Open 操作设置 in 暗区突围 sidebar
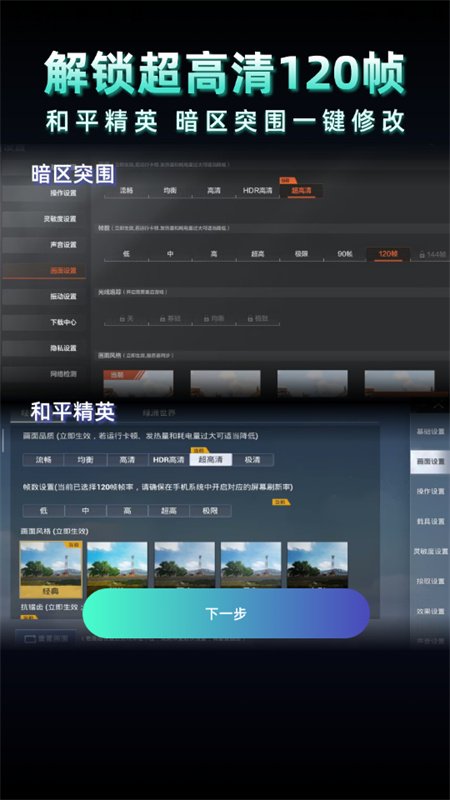450x800 pixels. pyautogui.click(x=44, y=193)
